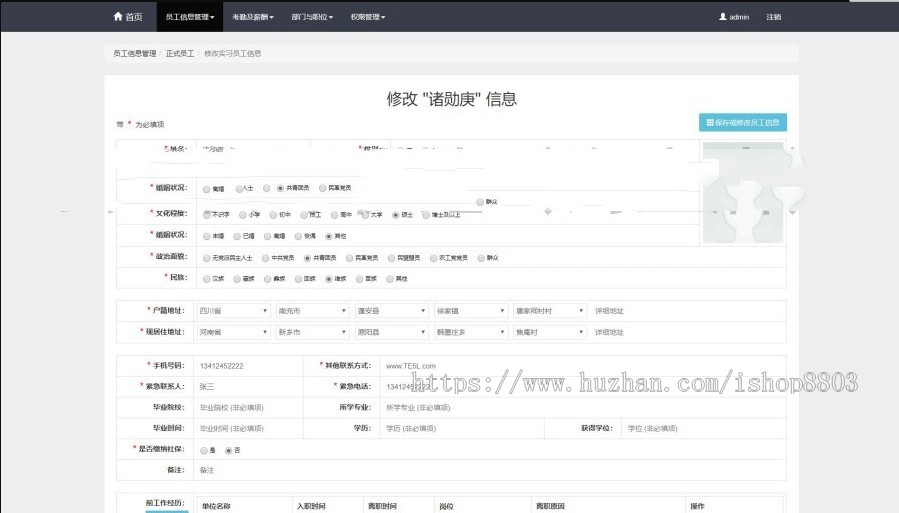Click the 毕业院校 input field

point(249,408)
